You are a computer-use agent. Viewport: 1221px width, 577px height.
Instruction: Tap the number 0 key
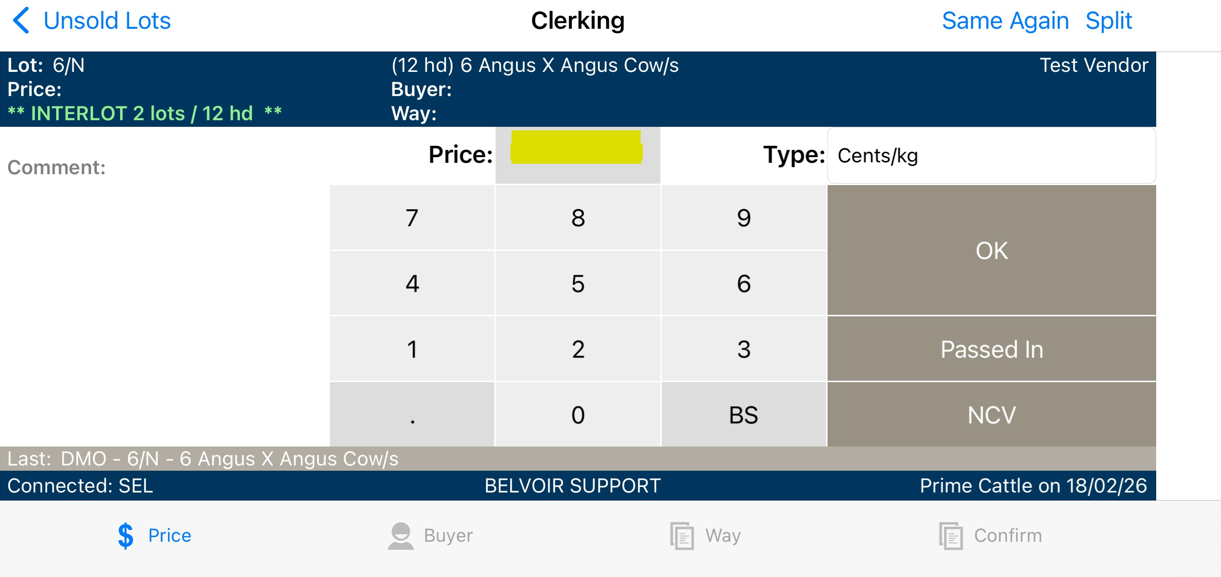(x=578, y=415)
